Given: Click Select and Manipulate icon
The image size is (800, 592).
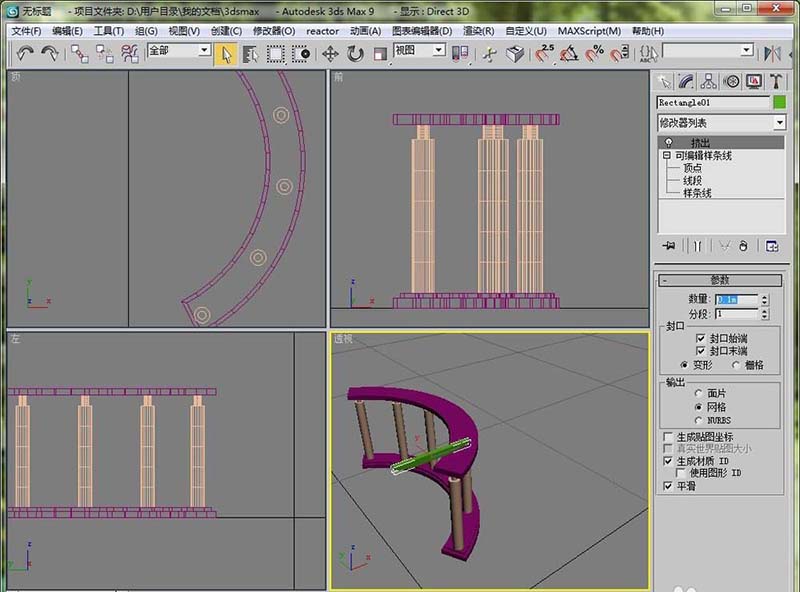Looking at the screenshot, I should (490, 54).
